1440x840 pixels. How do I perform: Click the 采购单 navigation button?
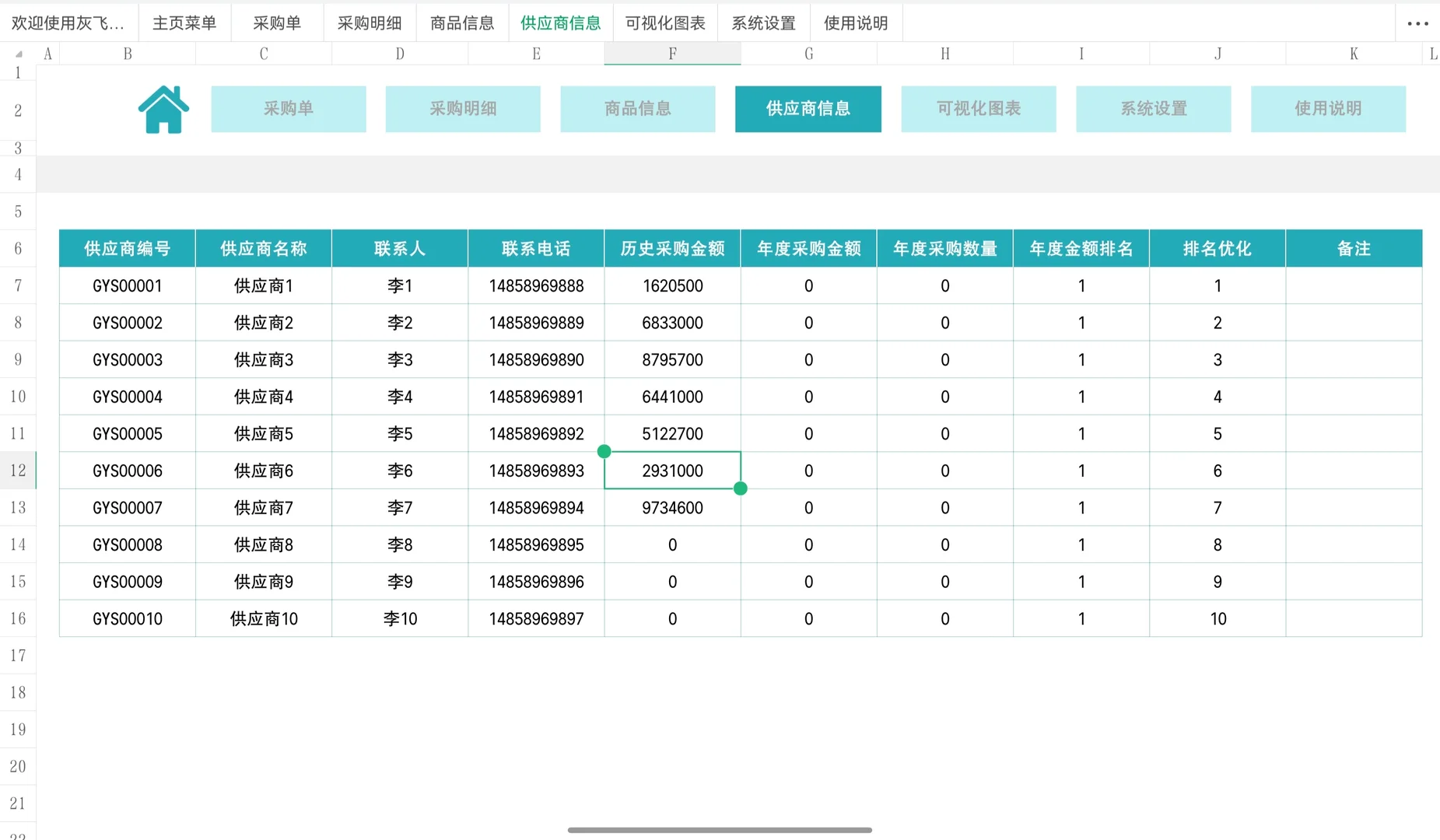point(289,109)
